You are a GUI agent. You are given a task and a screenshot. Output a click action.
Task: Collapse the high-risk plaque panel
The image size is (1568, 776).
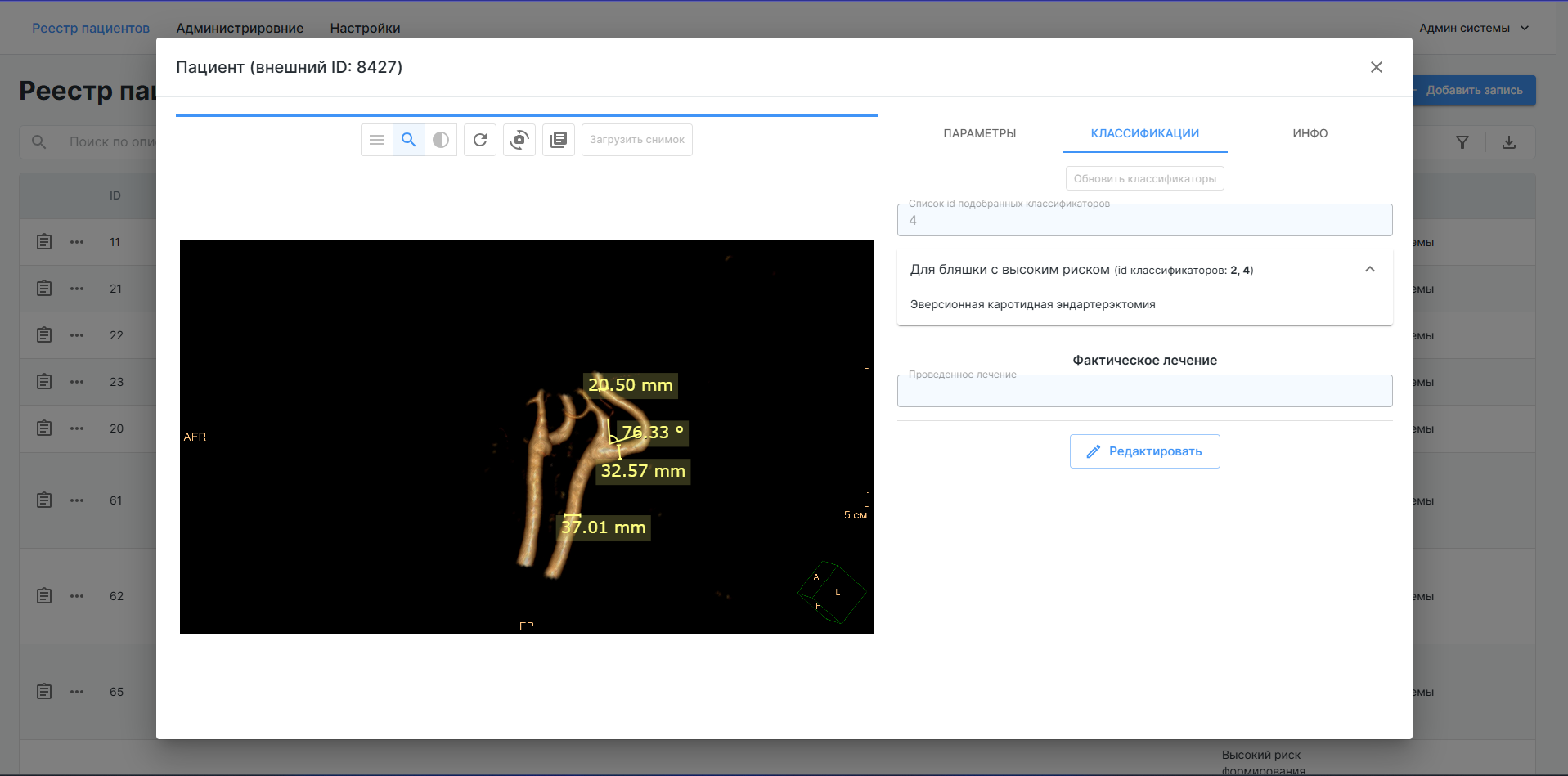pyautogui.click(x=1370, y=270)
